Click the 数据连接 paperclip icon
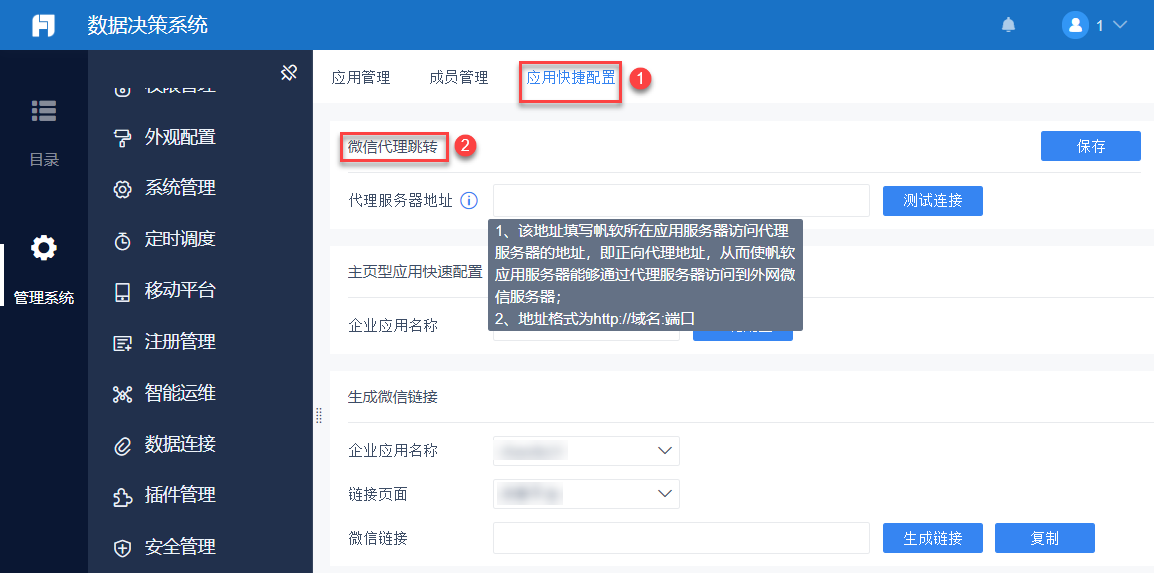Viewport: 1154px width, 573px height. pyautogui.click(x=122, y=445)
